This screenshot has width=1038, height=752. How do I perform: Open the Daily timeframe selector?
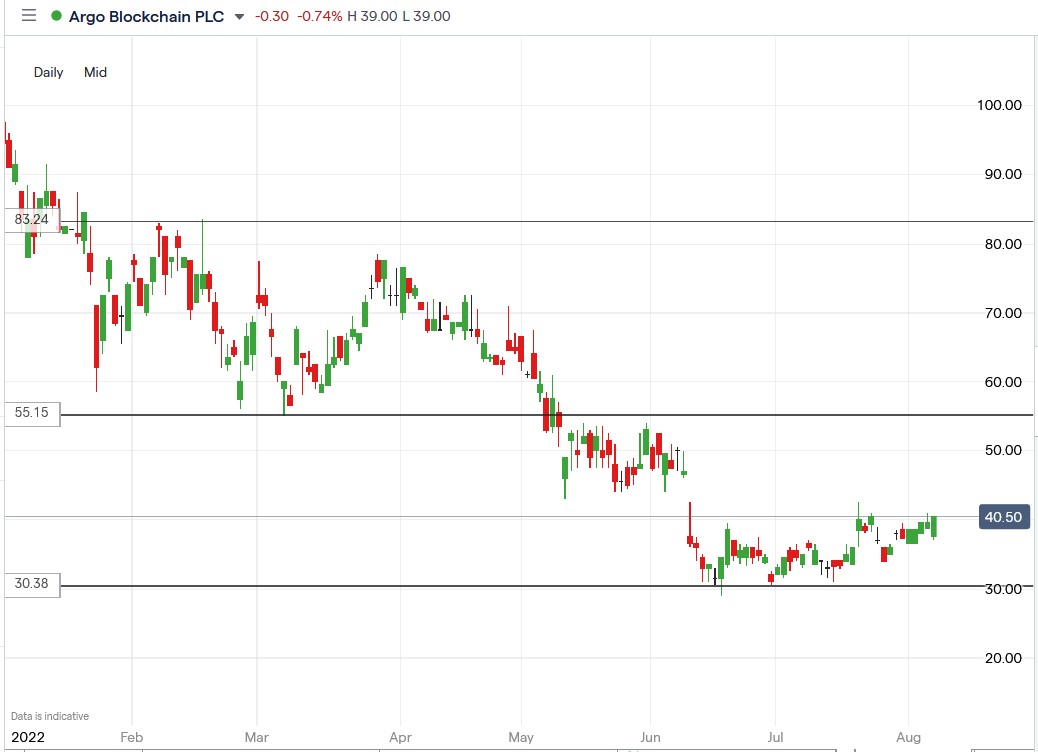click(x=48, y=72)
